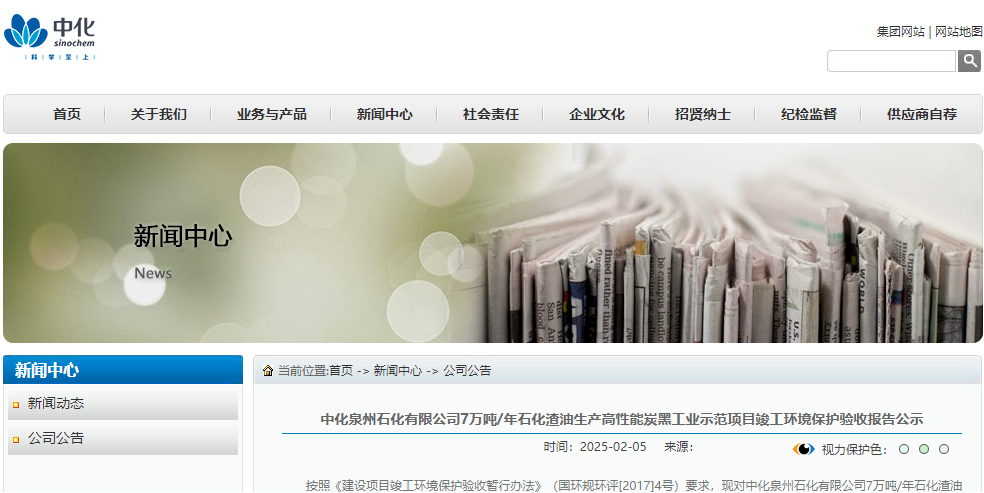The image size is (984, 493).
Task: Click the bullet icon beside 新闻动态
Action: coord(16,404)
